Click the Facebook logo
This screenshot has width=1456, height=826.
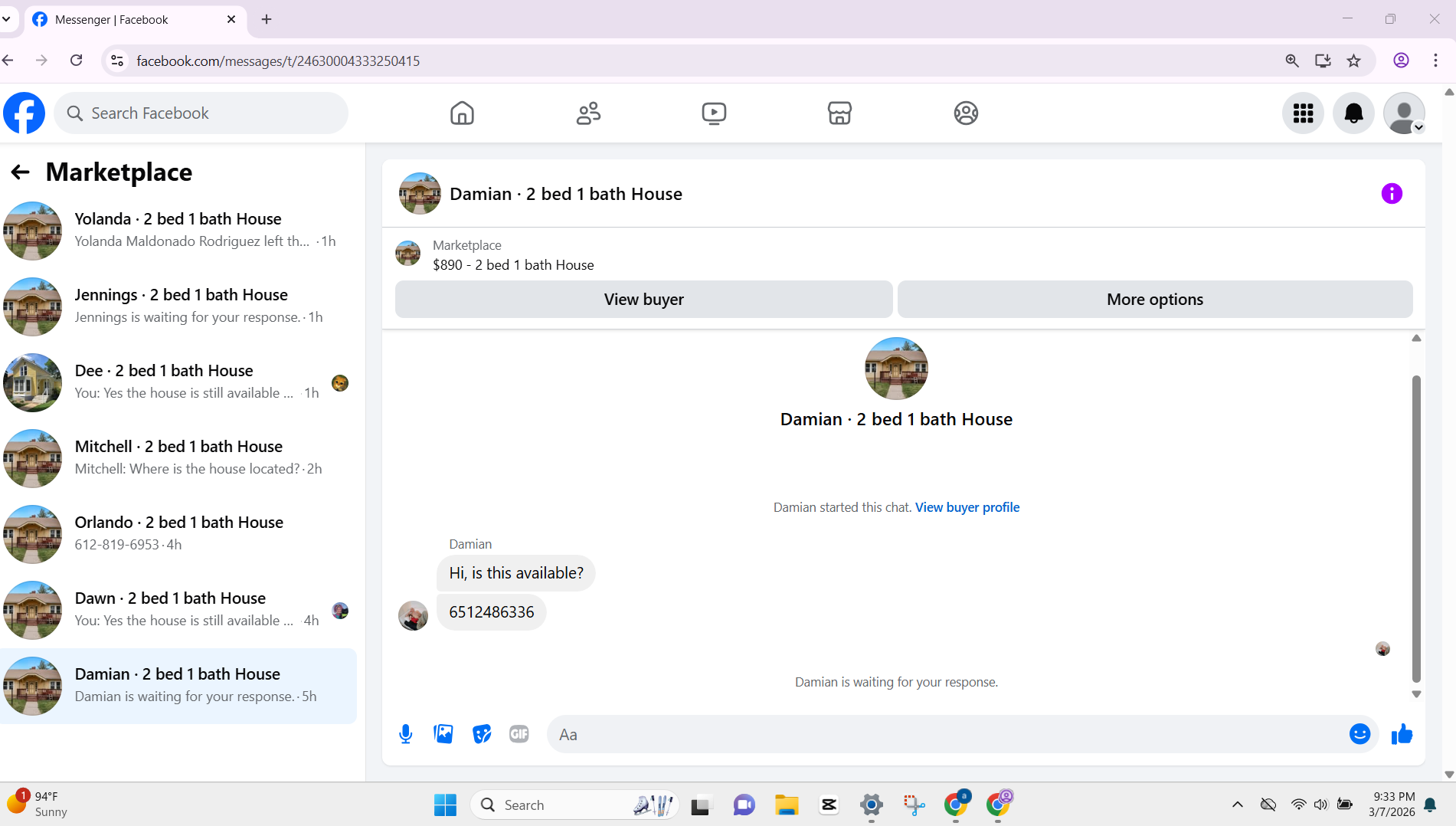[24, 113]
